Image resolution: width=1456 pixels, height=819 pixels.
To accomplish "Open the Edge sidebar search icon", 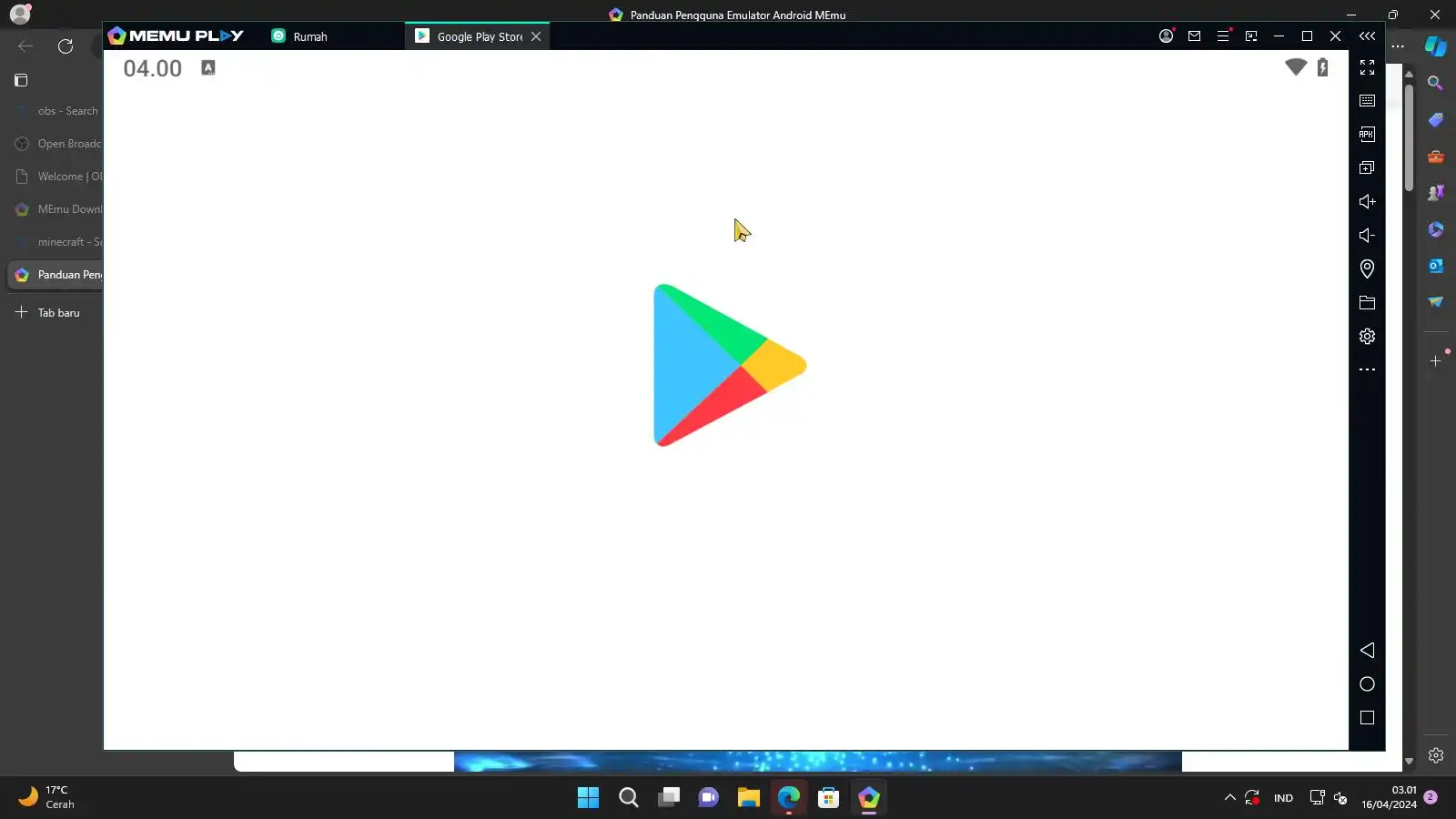I will coord(1435,83).
